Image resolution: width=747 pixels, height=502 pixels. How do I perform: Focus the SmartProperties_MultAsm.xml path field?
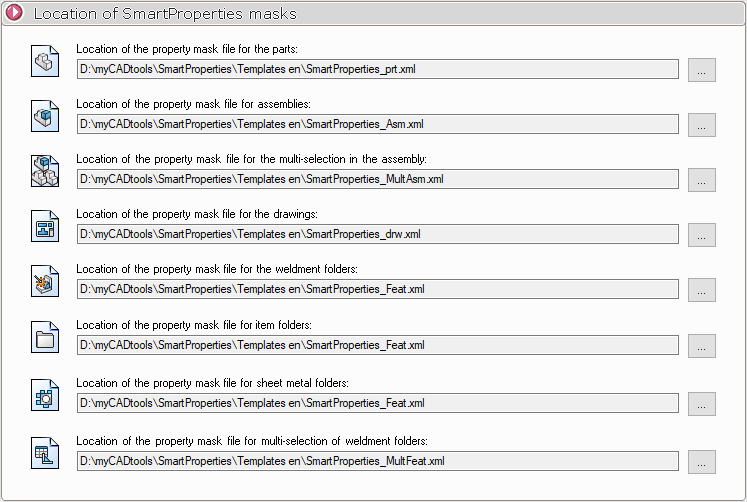[378, 179]
